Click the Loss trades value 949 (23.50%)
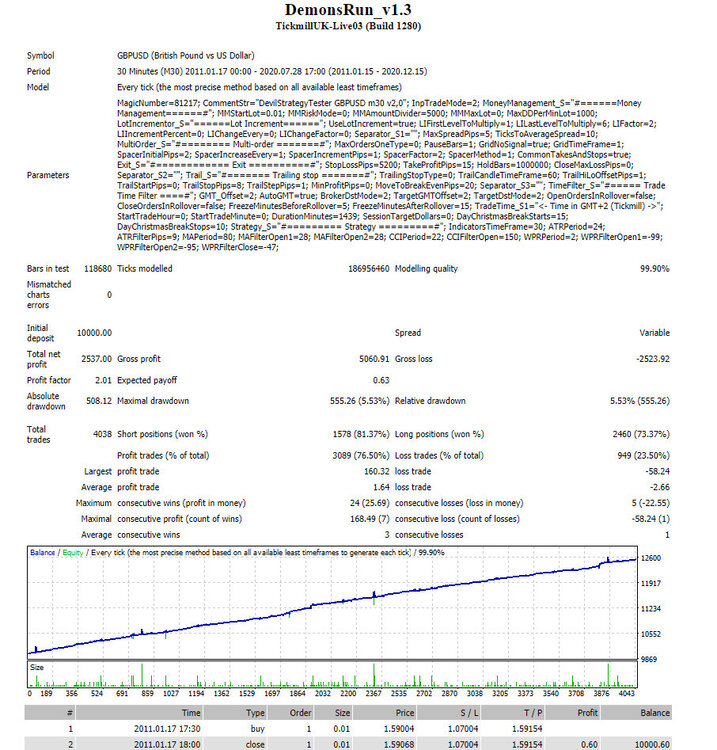Viewport: 717px width, 750px height. [643, 455]
